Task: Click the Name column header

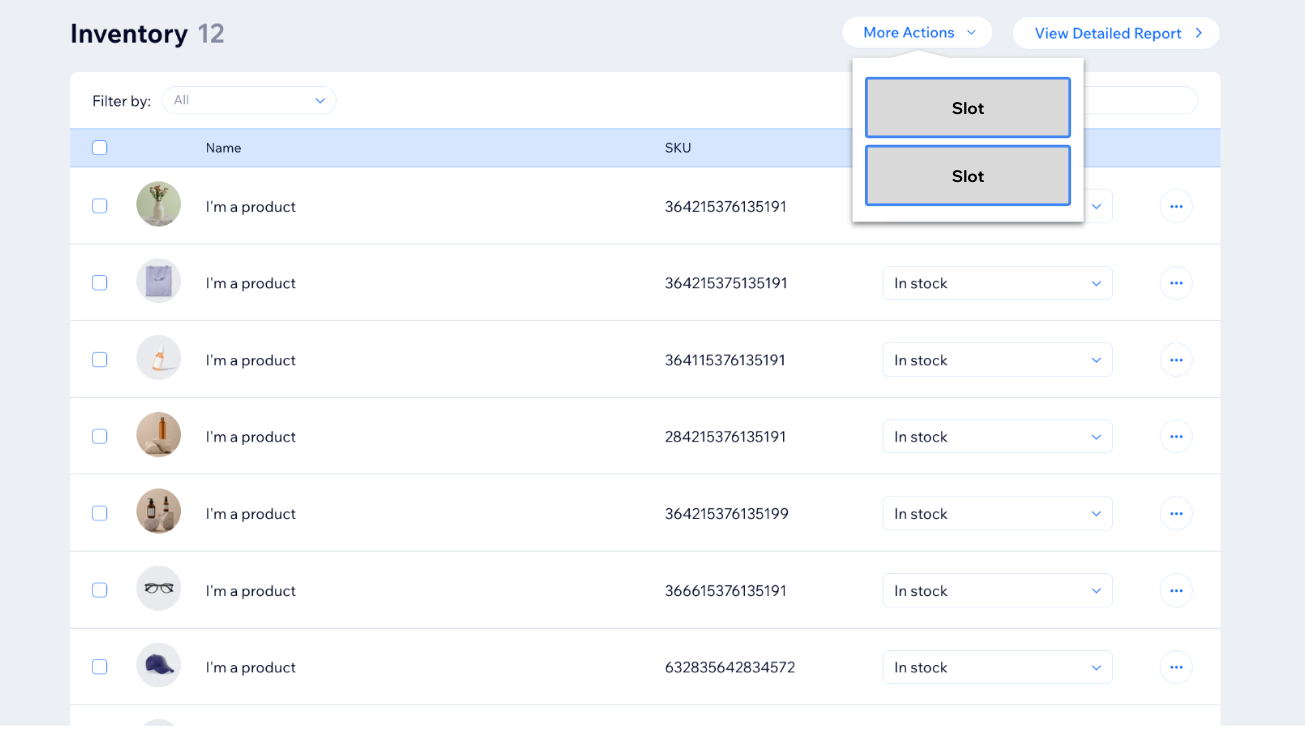Action: [224, 148]
